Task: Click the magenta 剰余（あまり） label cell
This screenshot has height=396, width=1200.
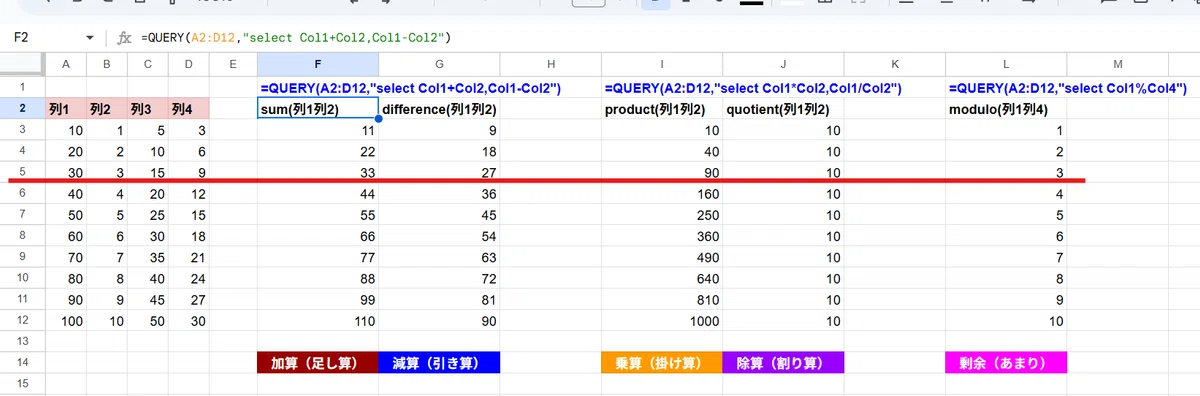Action: coord(1006,362)
